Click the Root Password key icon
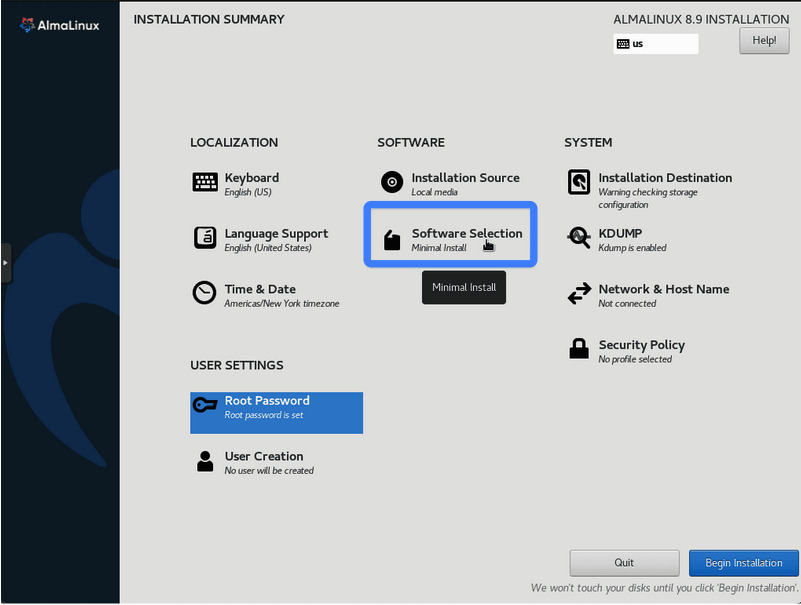This screenshot has height=605, width=801. (205, 405)
